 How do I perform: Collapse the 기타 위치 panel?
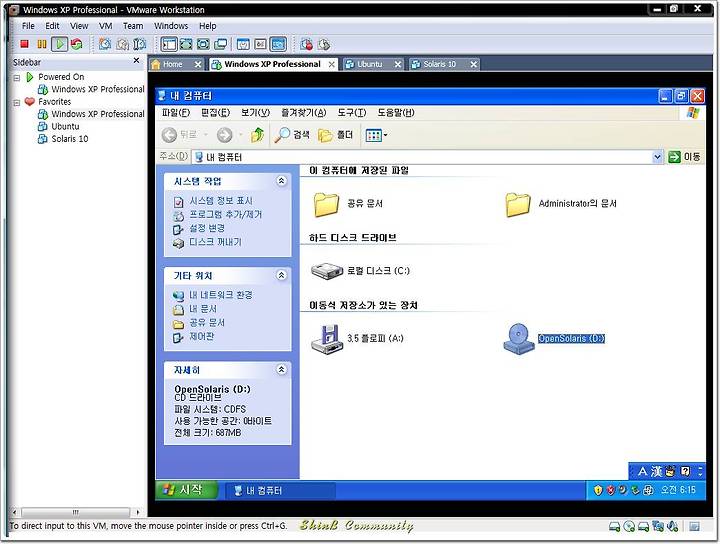pyautogui.click(x=281, y=275)
